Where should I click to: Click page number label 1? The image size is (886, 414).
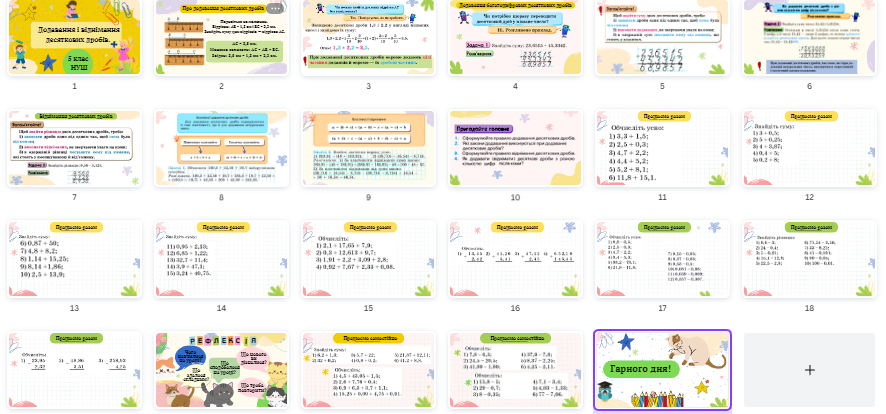click(74, 86)
